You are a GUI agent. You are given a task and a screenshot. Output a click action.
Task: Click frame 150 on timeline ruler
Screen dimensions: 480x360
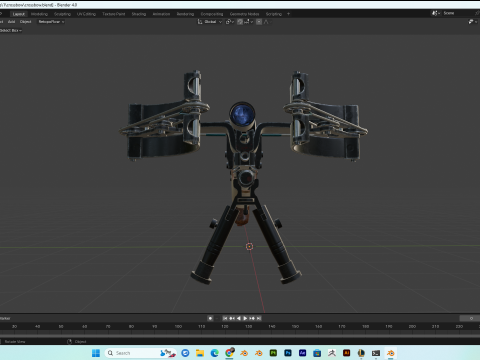click(x=295, y=326)
